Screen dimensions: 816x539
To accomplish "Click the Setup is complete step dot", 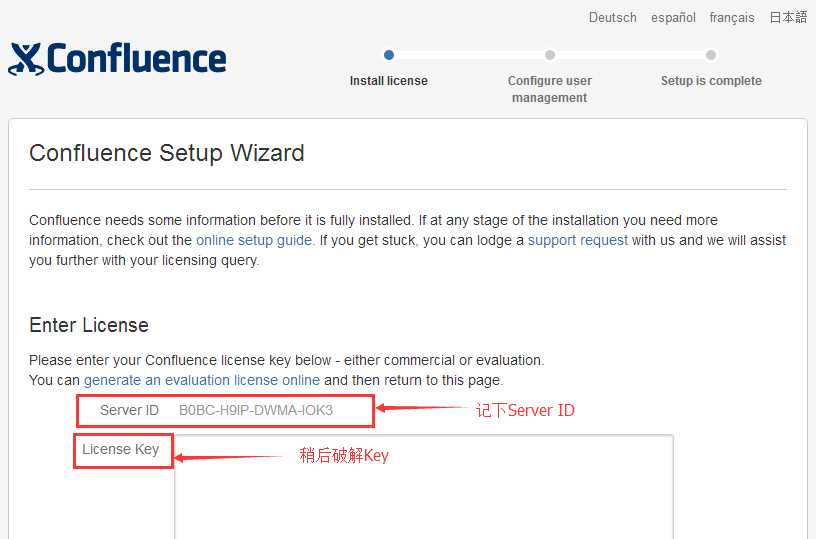I will pos(711,55).
